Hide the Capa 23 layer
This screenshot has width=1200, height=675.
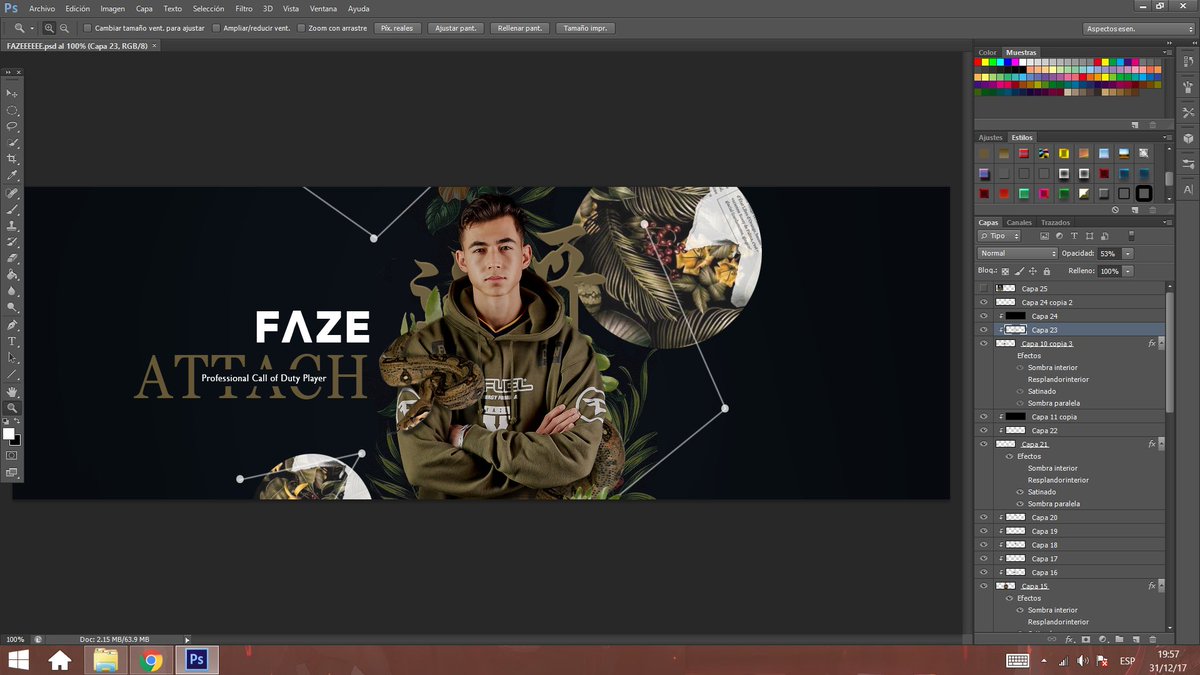click(x=984, y=329)
